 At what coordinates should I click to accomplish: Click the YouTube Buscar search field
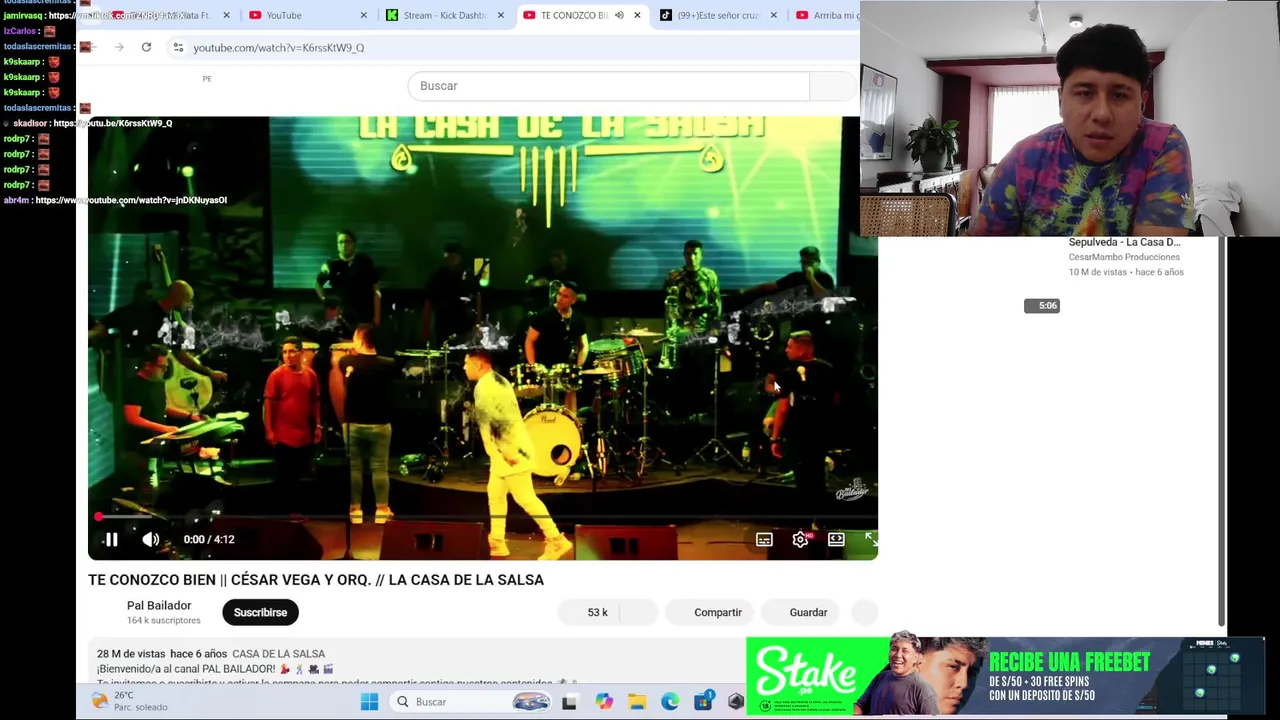click(608, 86)
